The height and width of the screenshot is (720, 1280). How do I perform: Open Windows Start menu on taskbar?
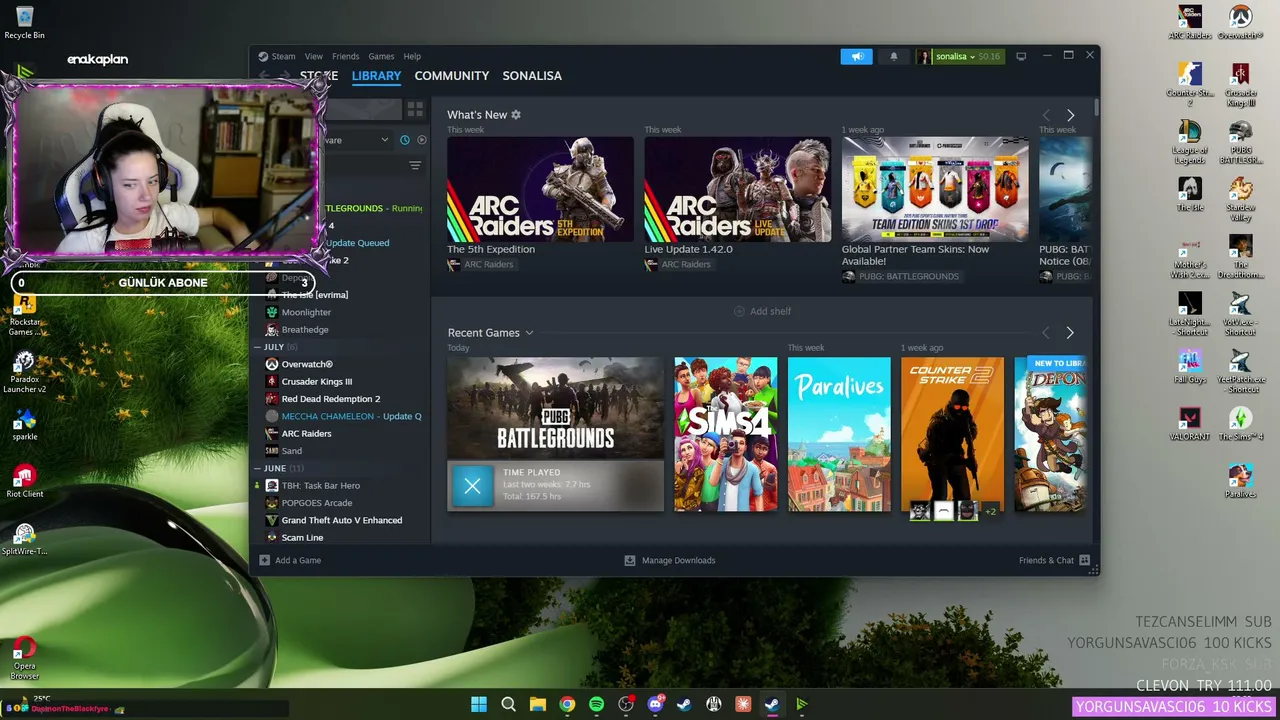click(x=479, y=704)
